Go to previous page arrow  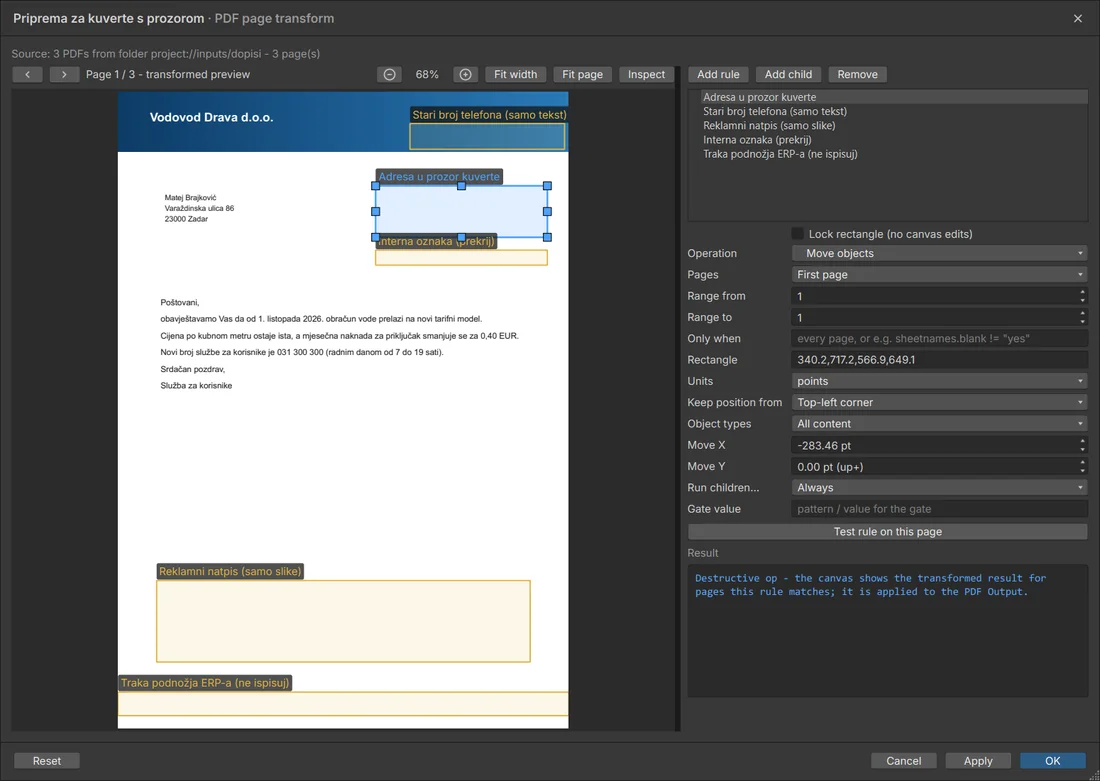pyautogui.click(x=27, y=74)
